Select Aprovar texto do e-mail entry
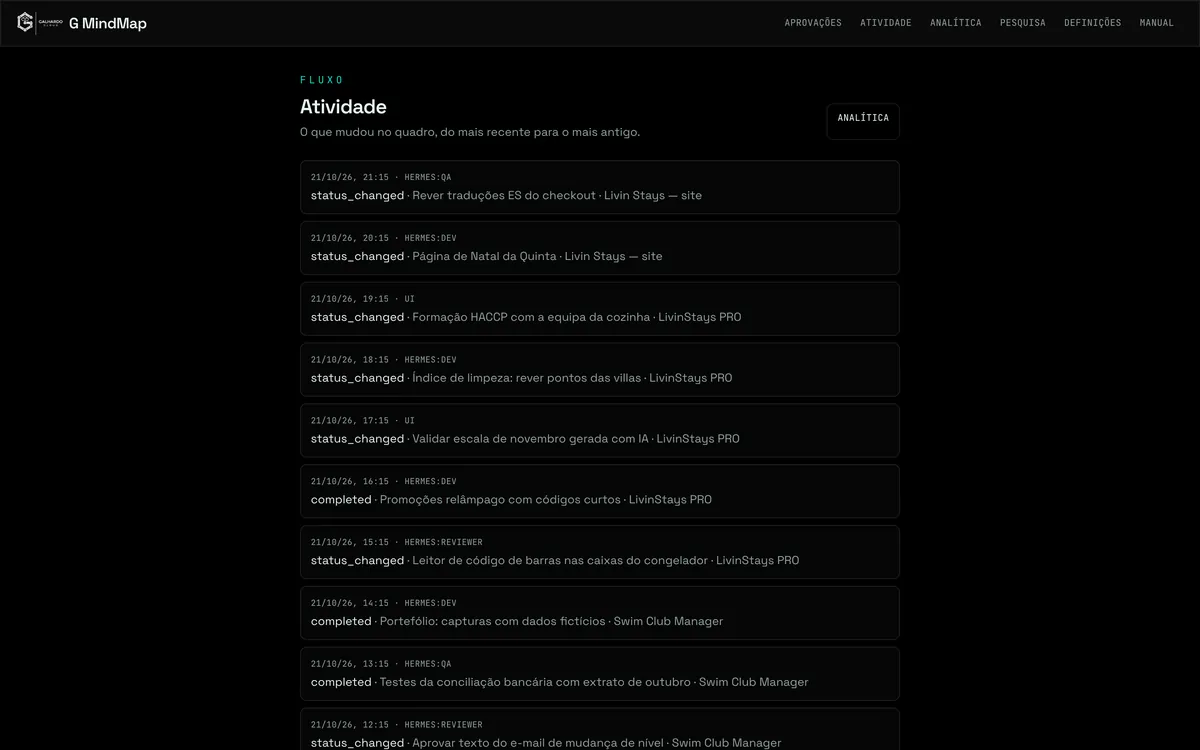 pos(600,730)
